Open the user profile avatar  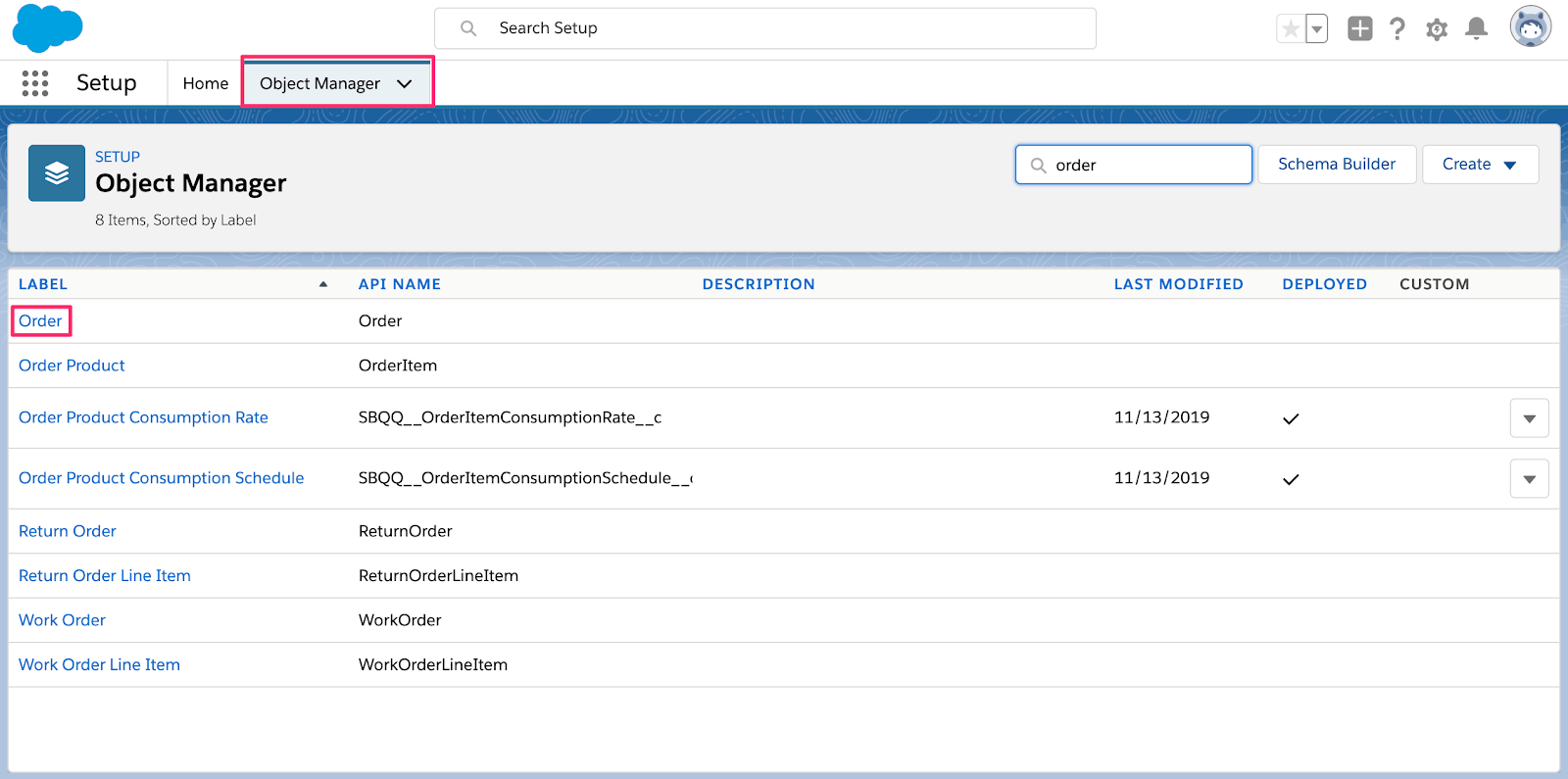tap(1531, 27)
